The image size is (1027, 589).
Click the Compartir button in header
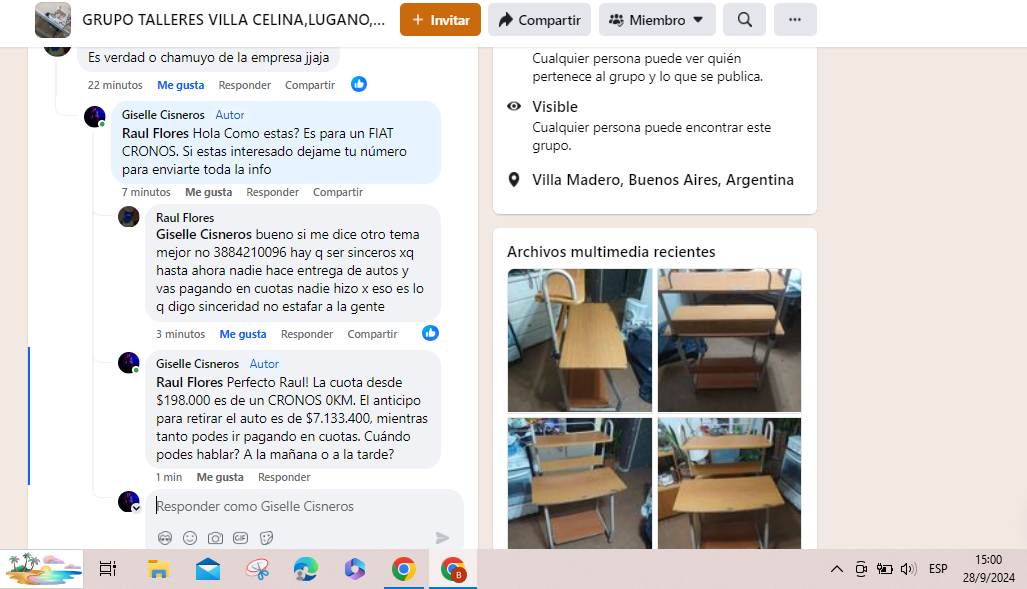coord(539,20)
